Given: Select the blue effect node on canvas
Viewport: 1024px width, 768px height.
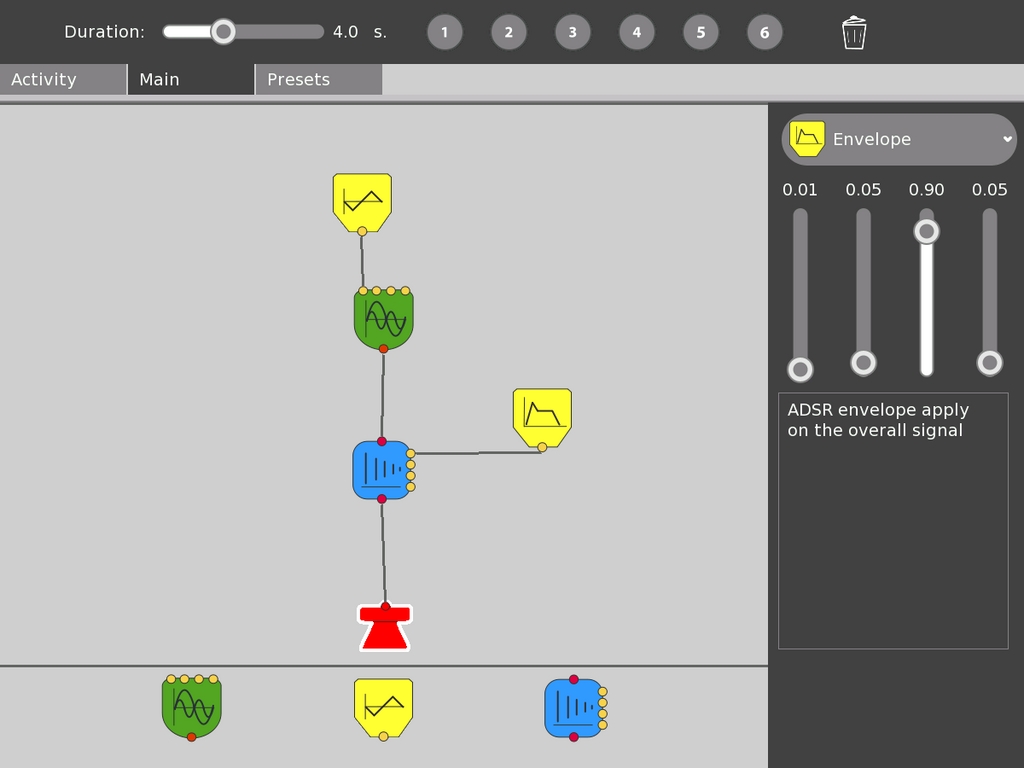Looking at the screenshot, I should [x=381, y=470].
